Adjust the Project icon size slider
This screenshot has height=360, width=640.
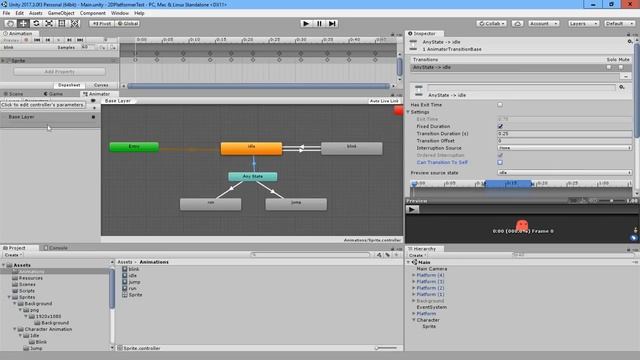(386, 348)
